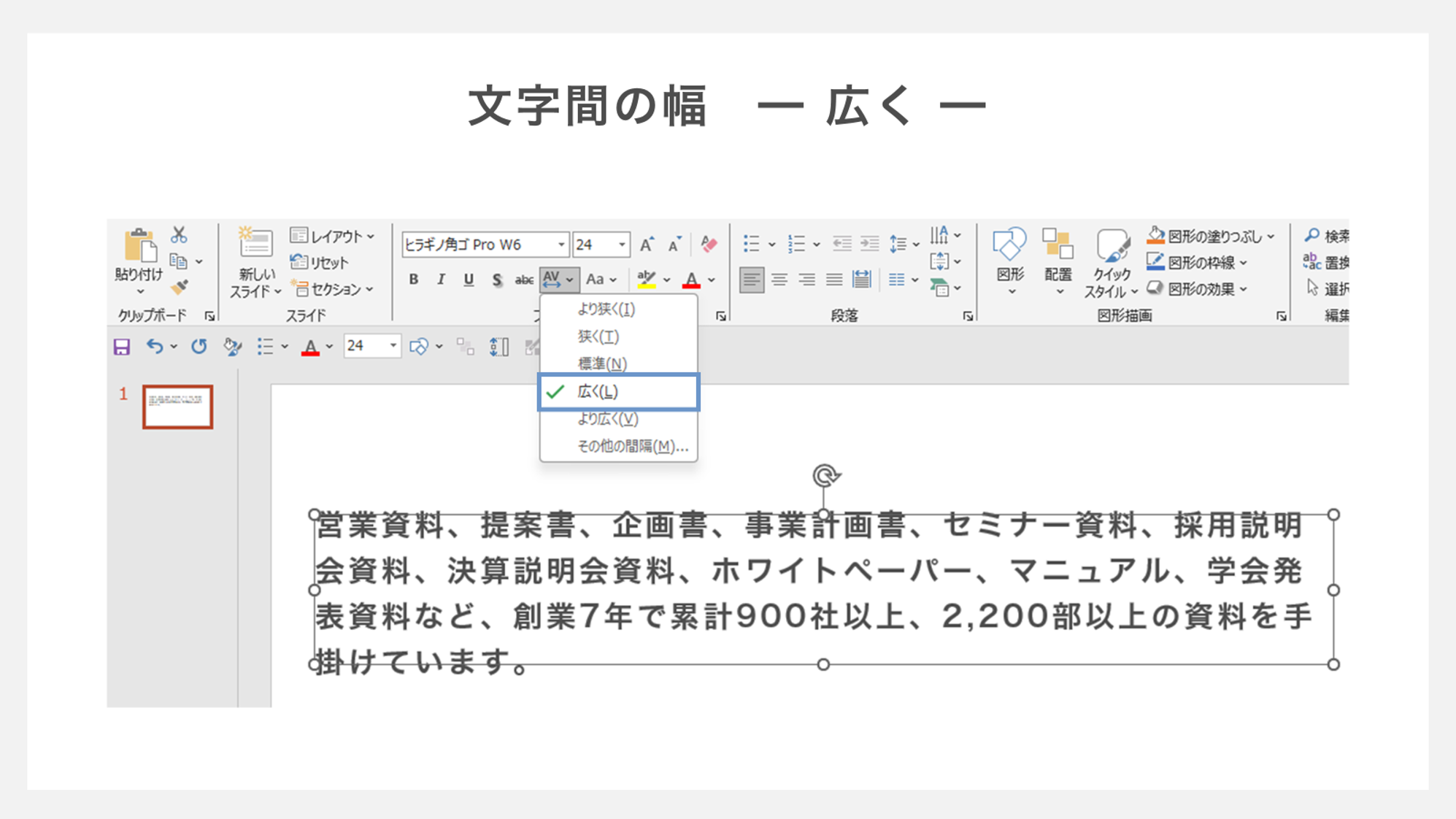The height and width of the screenshot is (819, 1456).
Task: Toggle text Shadow formatting
Action: 496,280
